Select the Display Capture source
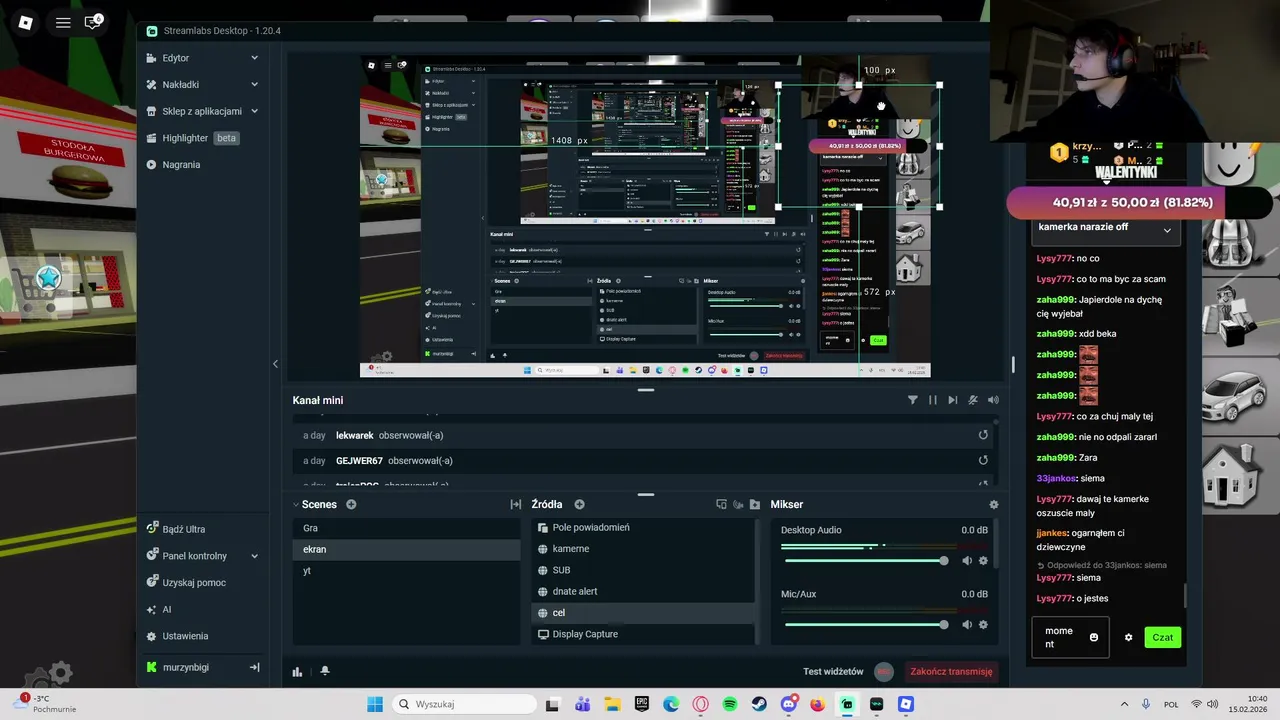This screenshot has width=1280, height=720. [x=644, y=634]
